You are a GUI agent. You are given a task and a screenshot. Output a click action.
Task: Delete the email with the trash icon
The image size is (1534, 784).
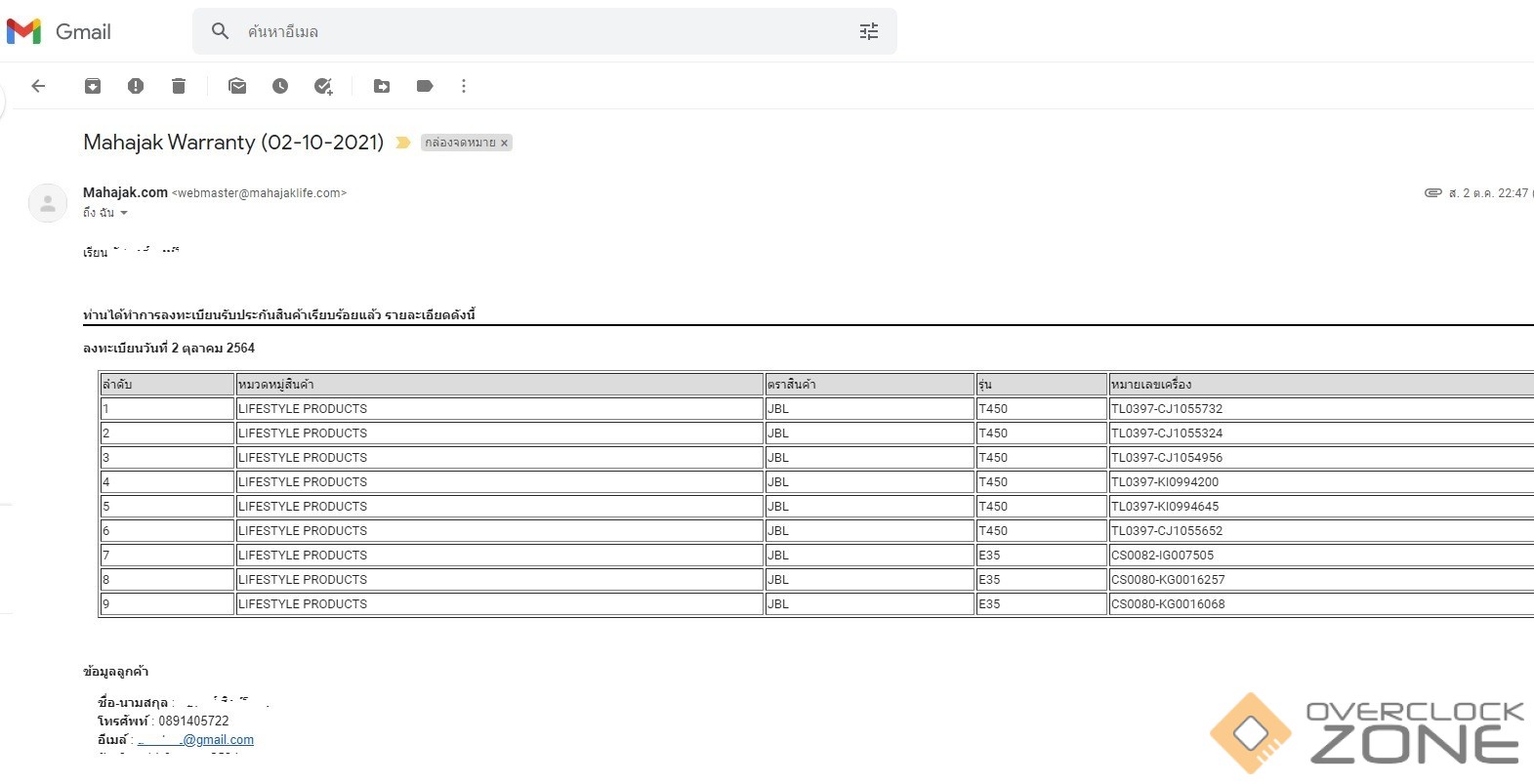[x=179, y=86]
